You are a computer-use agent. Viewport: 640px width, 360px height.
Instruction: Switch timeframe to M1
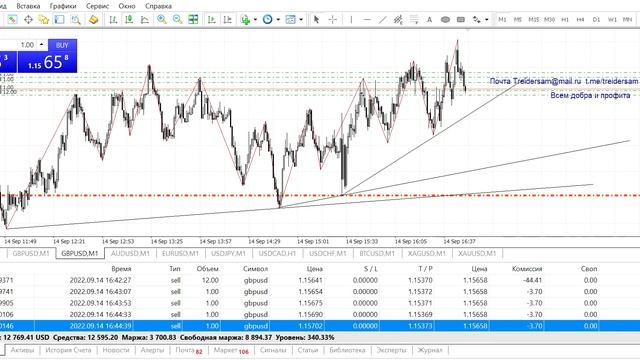click(x=502, y=19)
